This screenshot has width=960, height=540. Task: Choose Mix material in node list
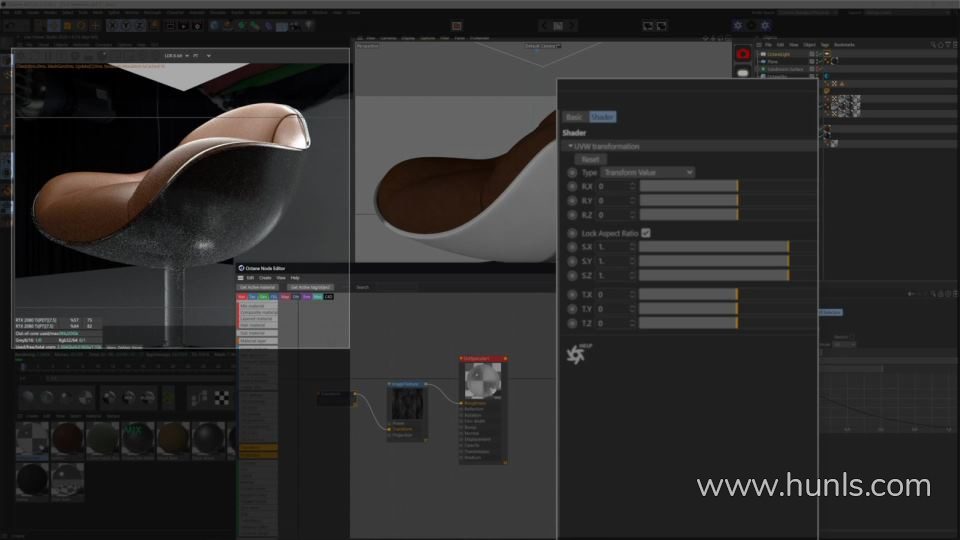257,306
